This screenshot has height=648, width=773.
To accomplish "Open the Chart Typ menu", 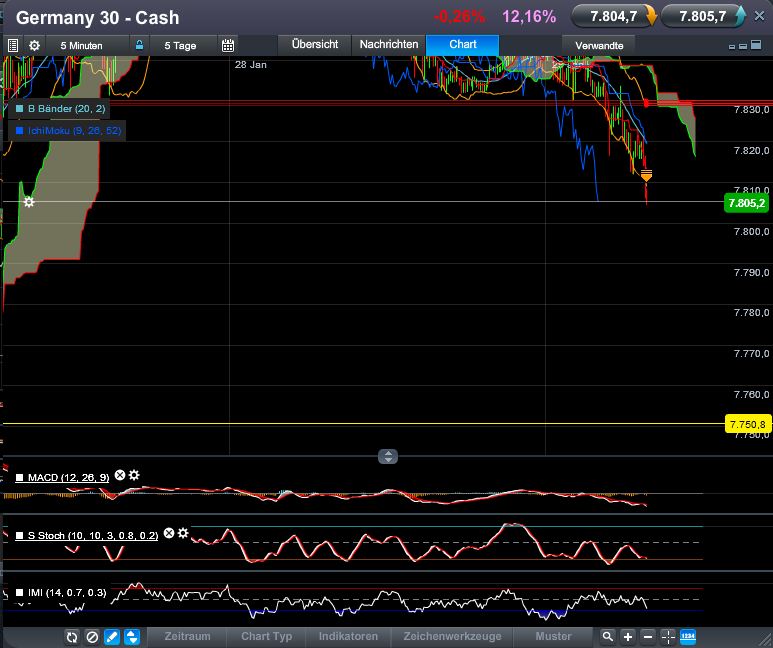I will pos(267,636).
